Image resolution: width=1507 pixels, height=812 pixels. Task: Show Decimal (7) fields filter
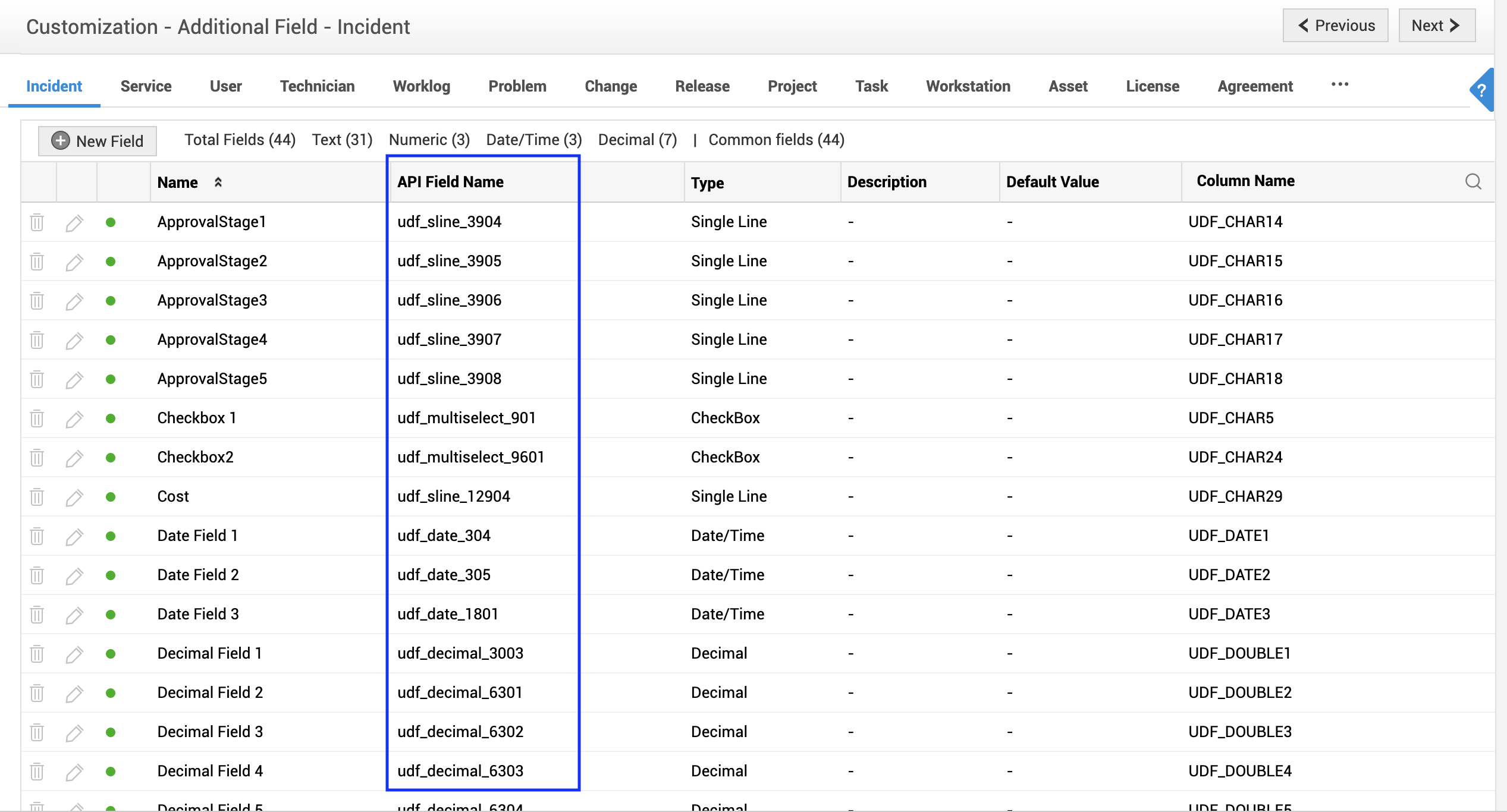point(637,140)
